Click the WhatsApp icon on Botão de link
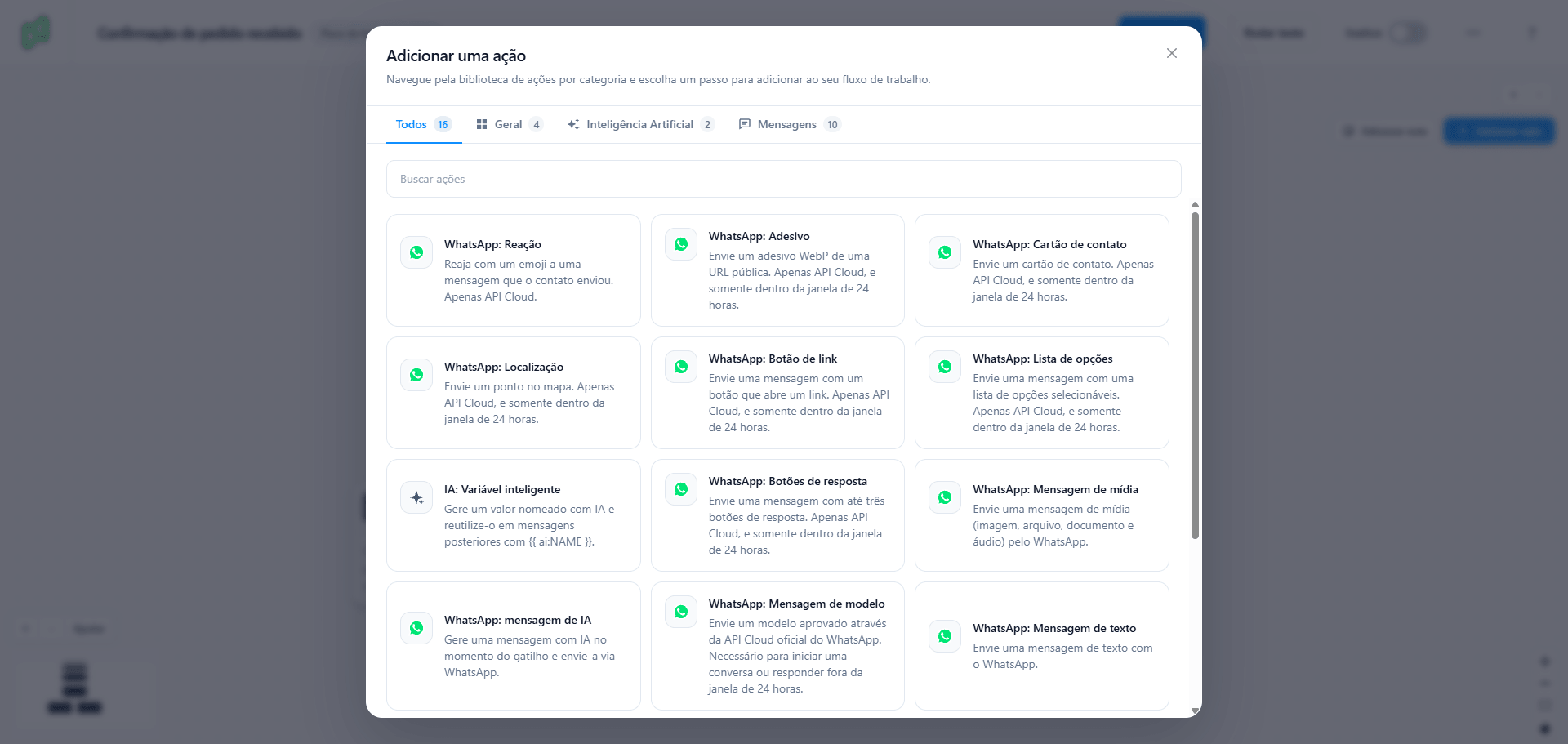The image size is (1568, 744). click(681, 367)
